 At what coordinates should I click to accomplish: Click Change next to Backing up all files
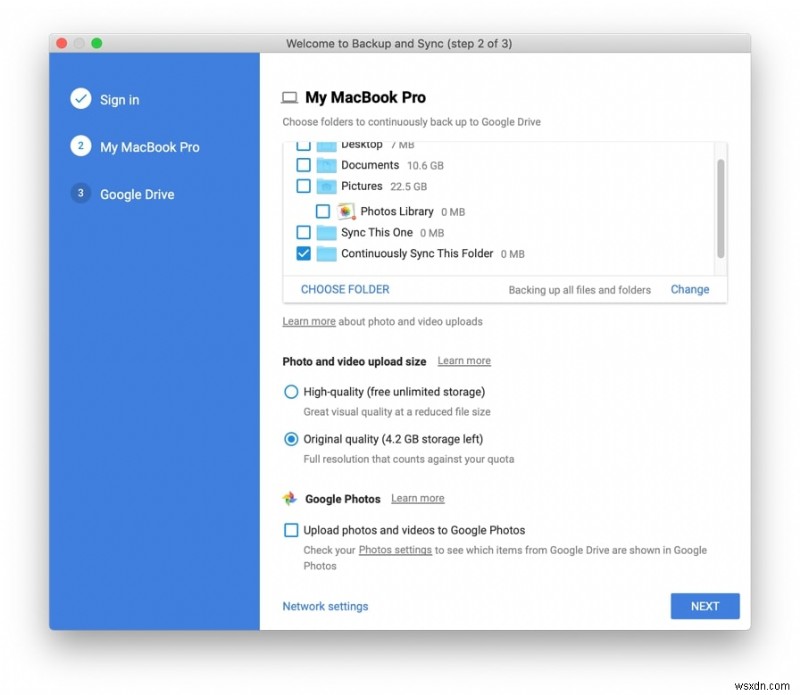click(x=689, y=289)
